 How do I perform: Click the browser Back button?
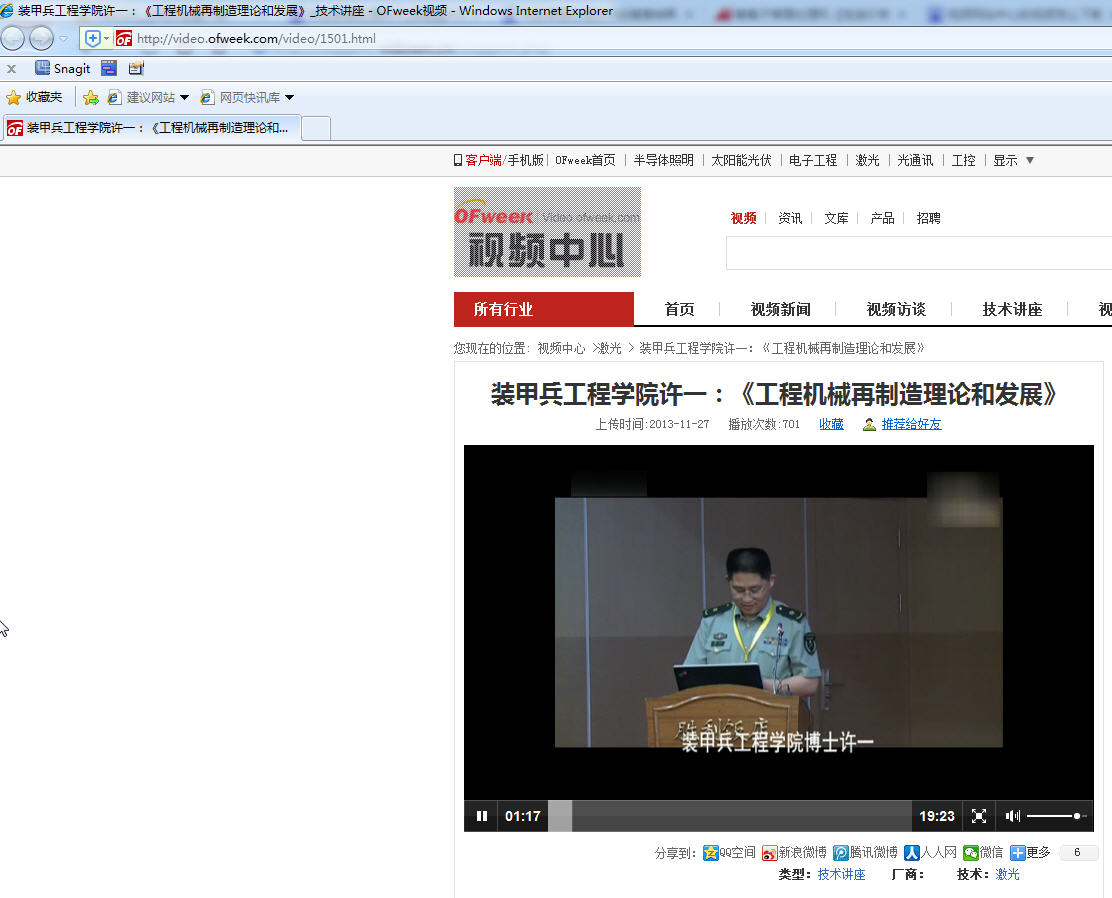coord(13,39)
